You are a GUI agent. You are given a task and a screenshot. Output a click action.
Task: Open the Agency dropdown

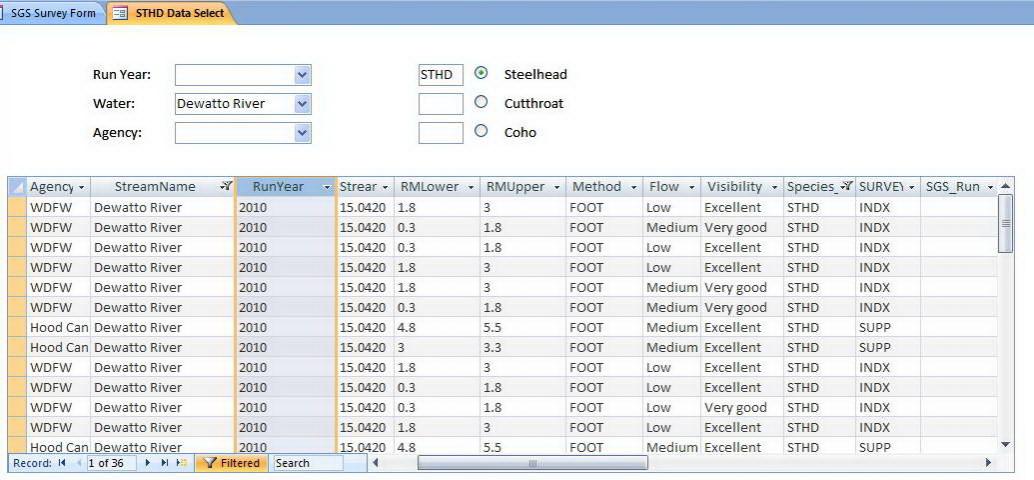(x=302, y=133)
